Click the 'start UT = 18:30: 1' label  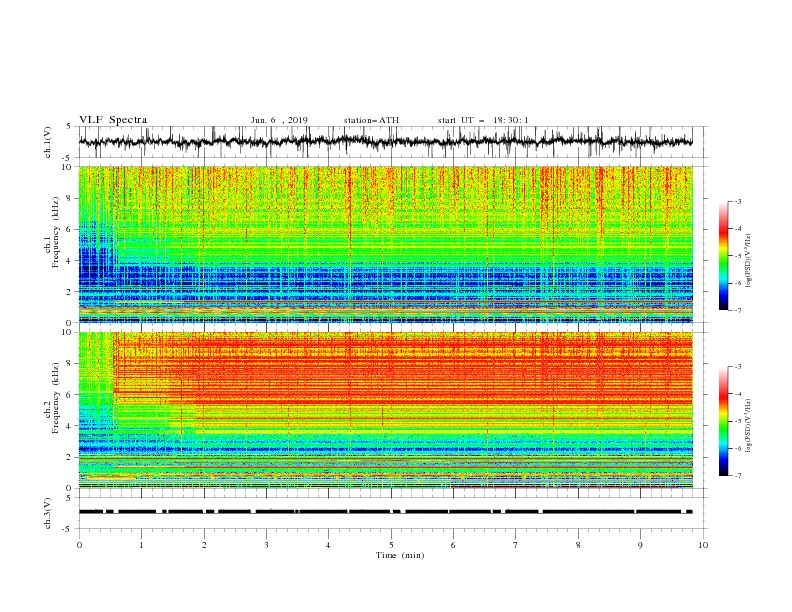point(483,120)
